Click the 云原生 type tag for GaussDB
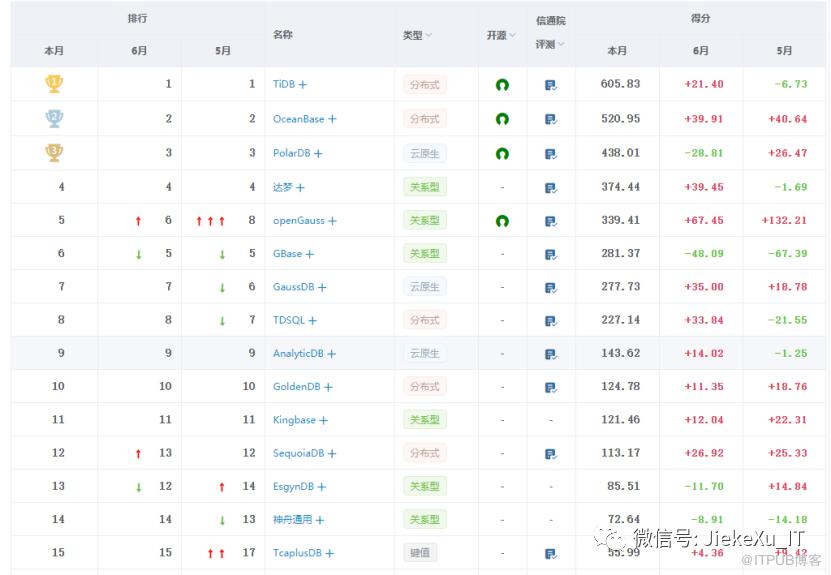Screen dimensions: 831x575 (425, 287)
